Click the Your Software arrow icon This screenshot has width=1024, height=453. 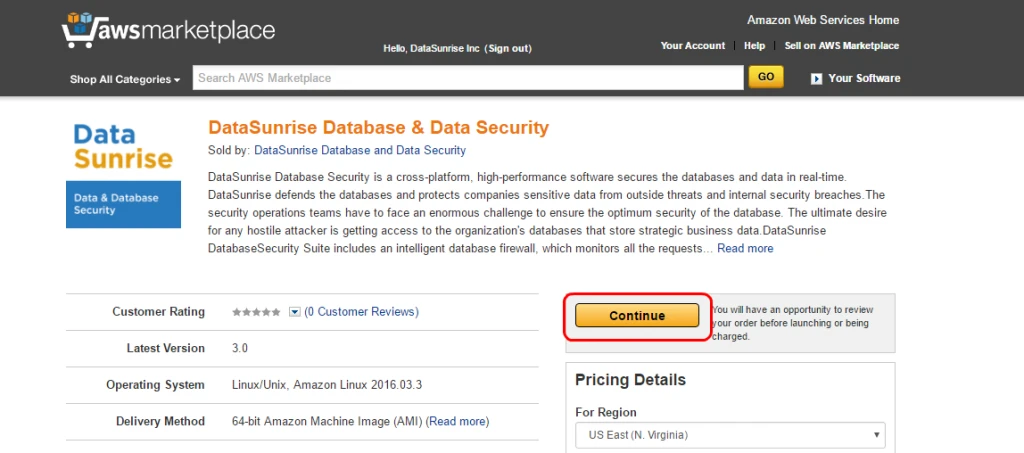(816, 78)
